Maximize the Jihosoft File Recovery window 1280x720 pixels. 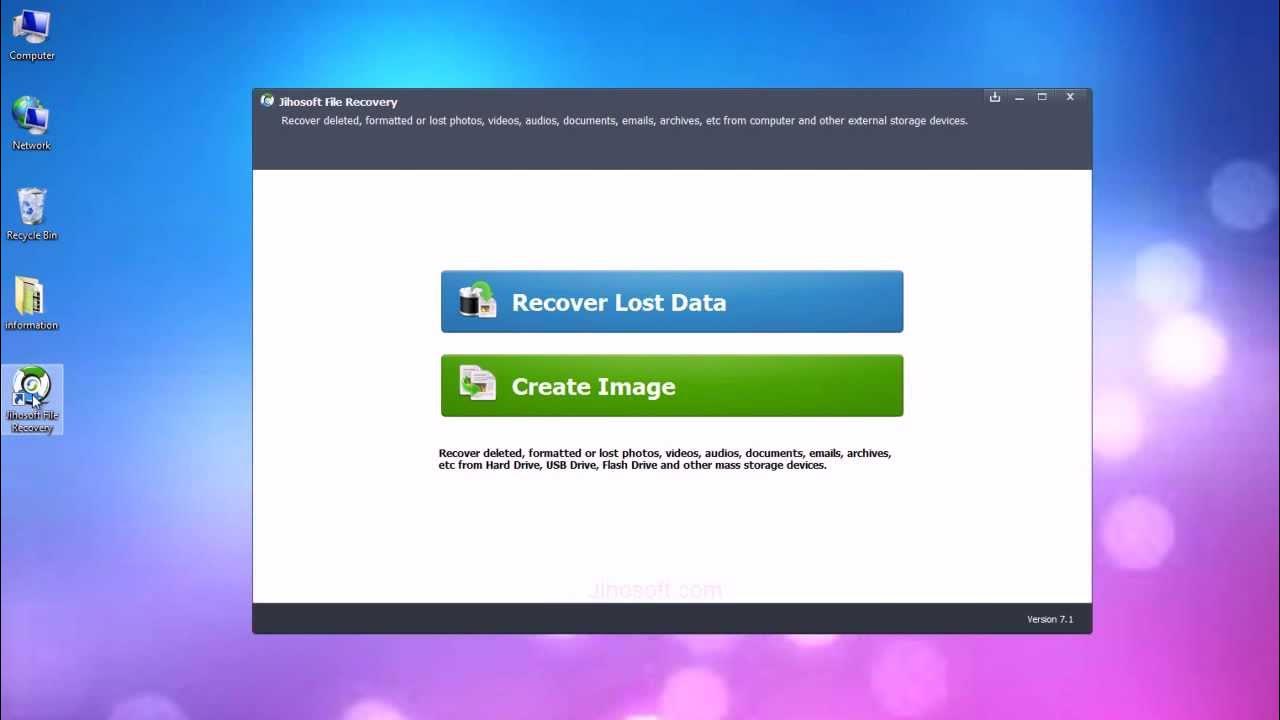(1042, 97)
